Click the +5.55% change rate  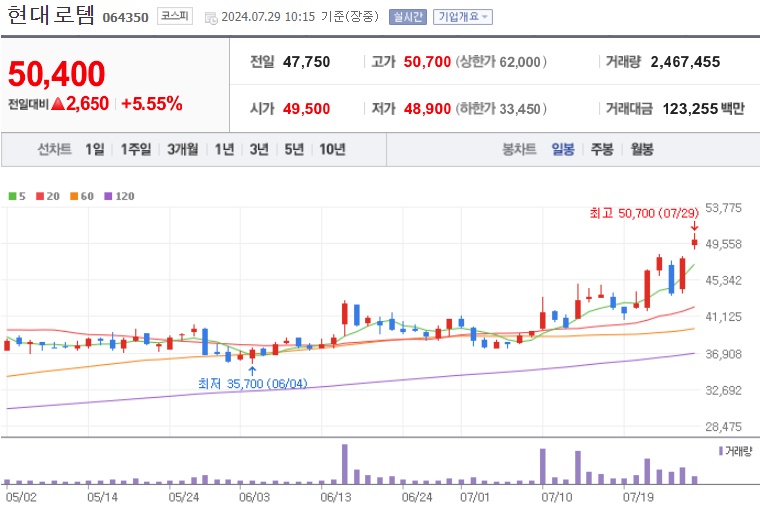(152, 104)
